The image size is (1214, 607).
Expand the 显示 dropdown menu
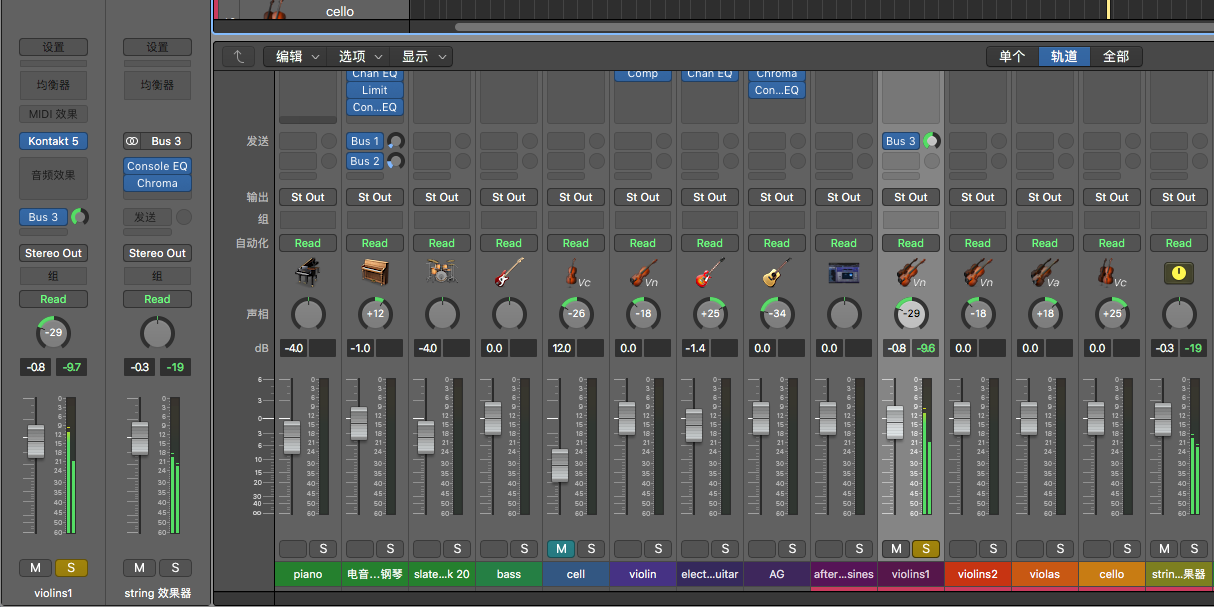pyautogui.click(x=422, y=57)
